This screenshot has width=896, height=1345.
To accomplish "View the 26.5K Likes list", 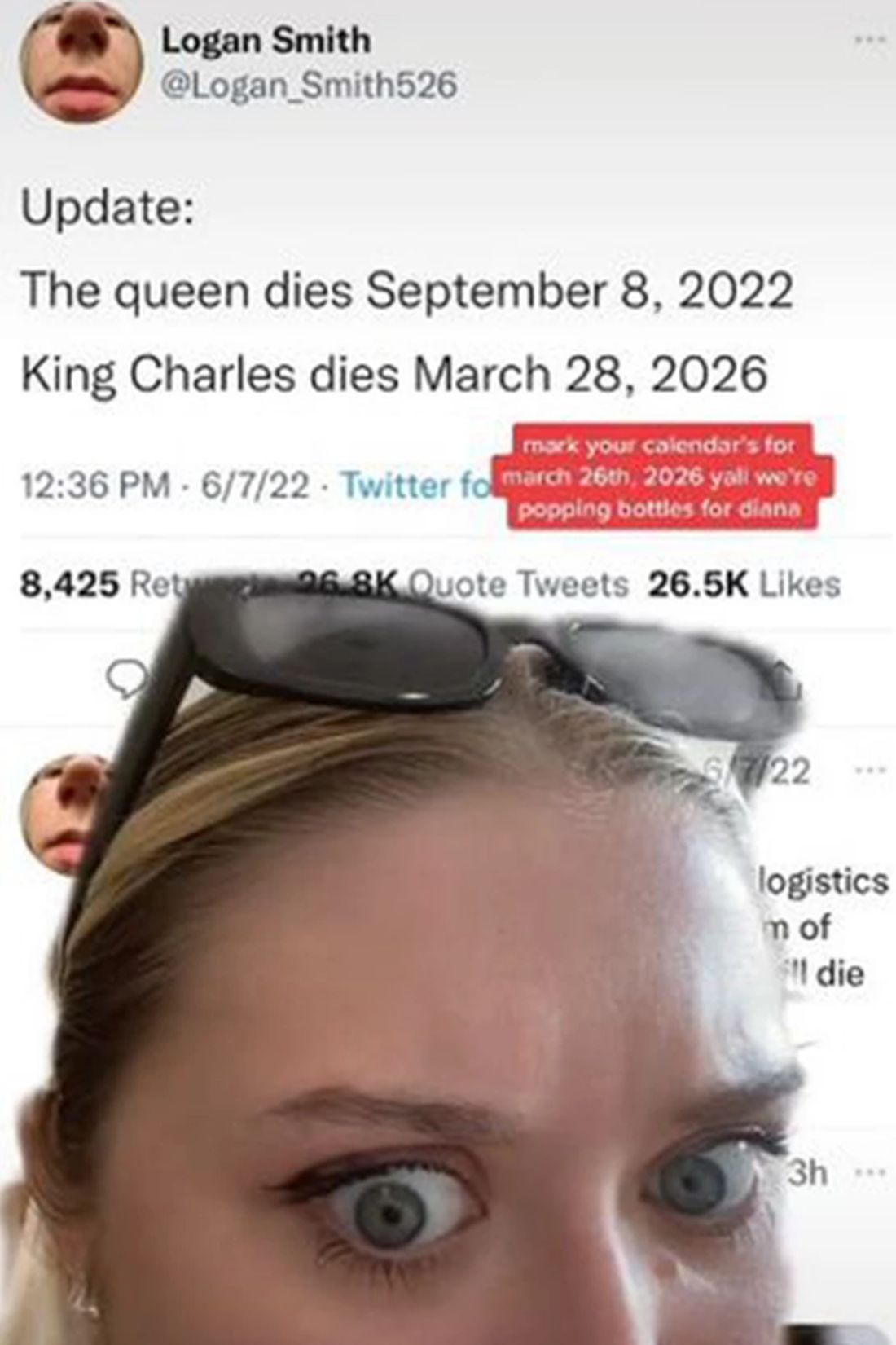I will [x=744, y=584].
